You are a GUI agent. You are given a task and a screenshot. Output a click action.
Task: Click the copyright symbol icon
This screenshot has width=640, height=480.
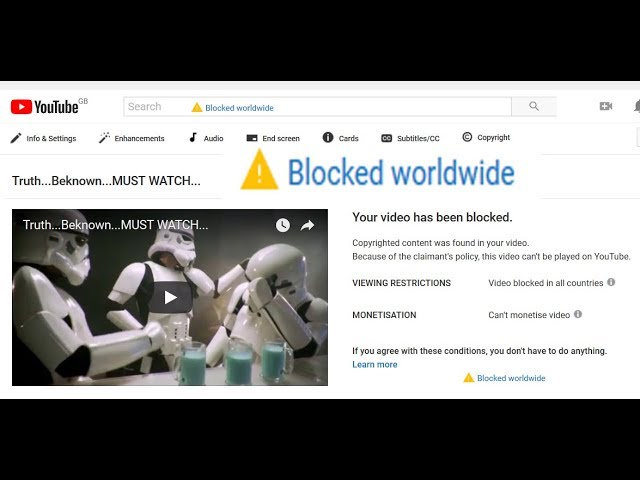[467, 137]
